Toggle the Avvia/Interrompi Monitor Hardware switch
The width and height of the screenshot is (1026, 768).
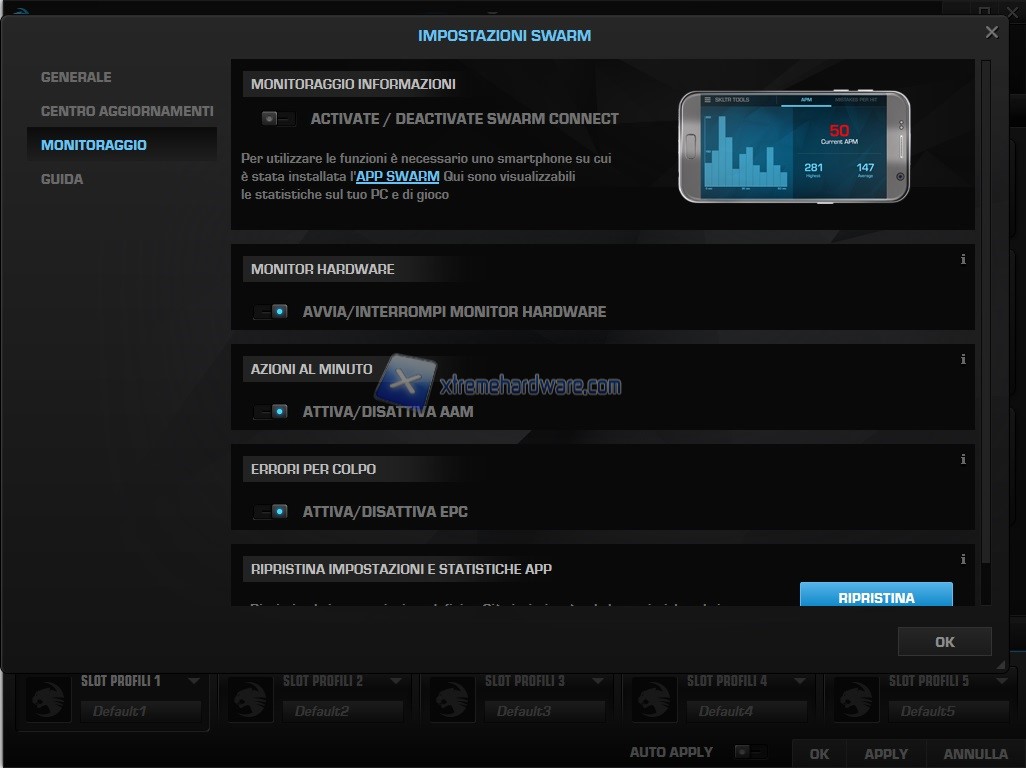coord(271,312)
